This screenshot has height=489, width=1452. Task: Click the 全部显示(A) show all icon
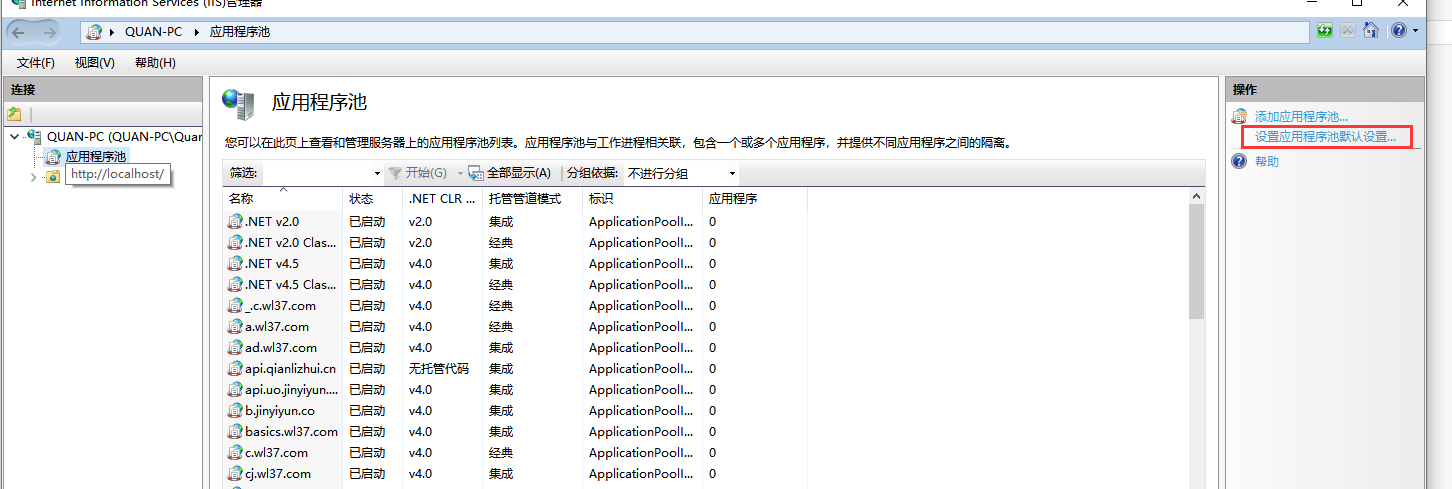click(476, 173)
